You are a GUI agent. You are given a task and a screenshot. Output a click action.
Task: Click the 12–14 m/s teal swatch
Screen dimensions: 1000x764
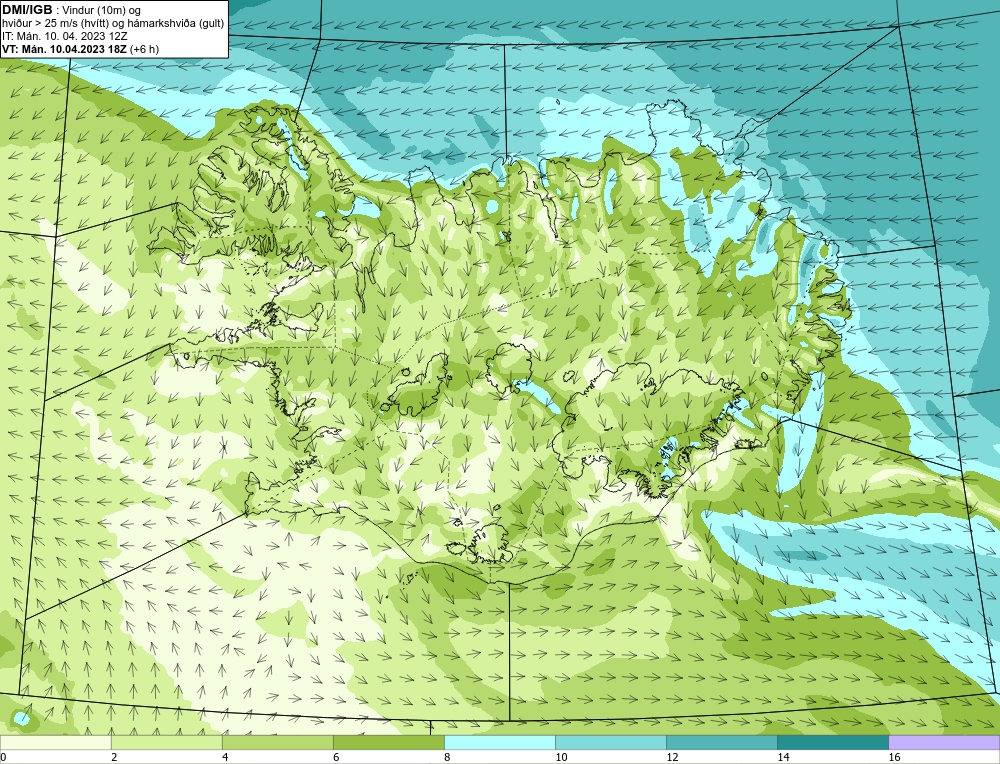(x=722, y=742)
